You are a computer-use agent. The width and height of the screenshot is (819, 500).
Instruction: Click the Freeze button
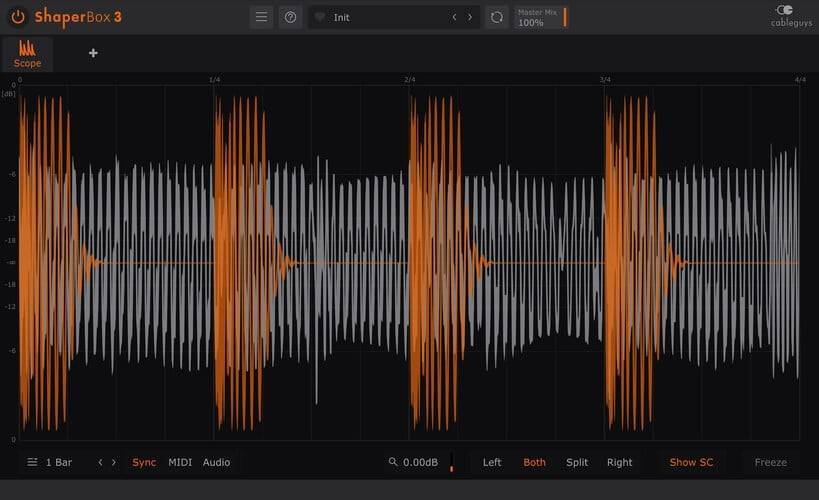[x=770, y=462]
